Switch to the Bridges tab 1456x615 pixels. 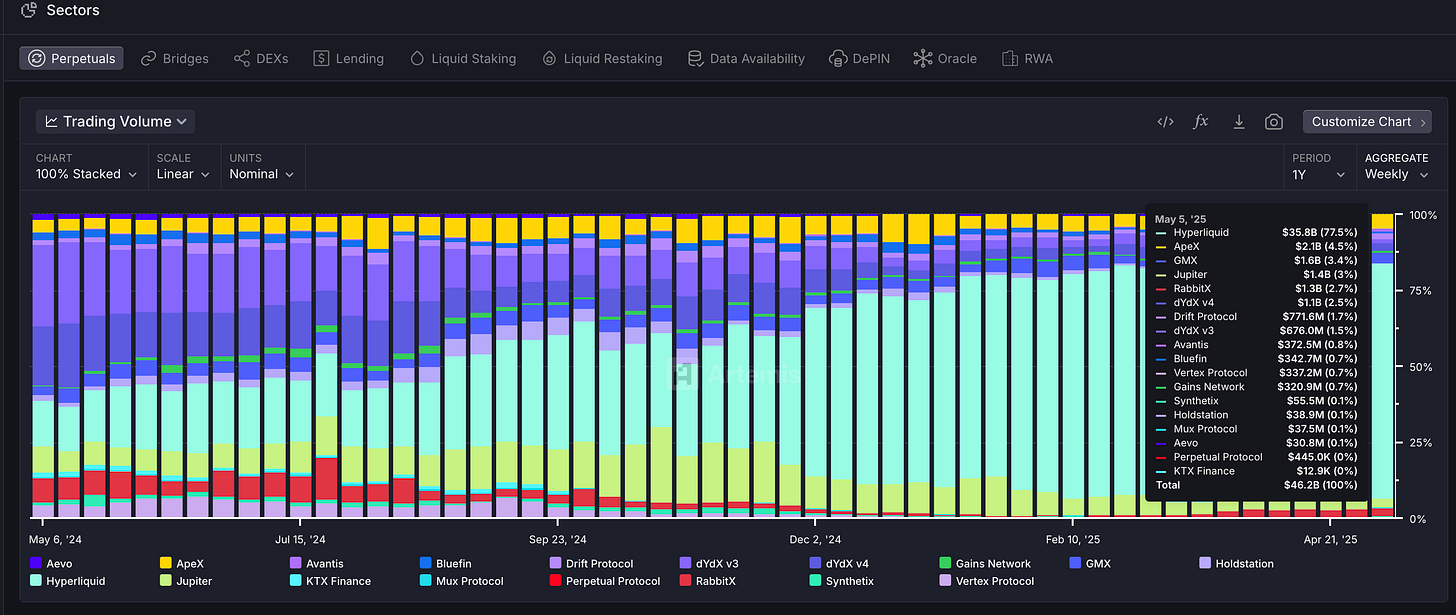pos(175,58)
